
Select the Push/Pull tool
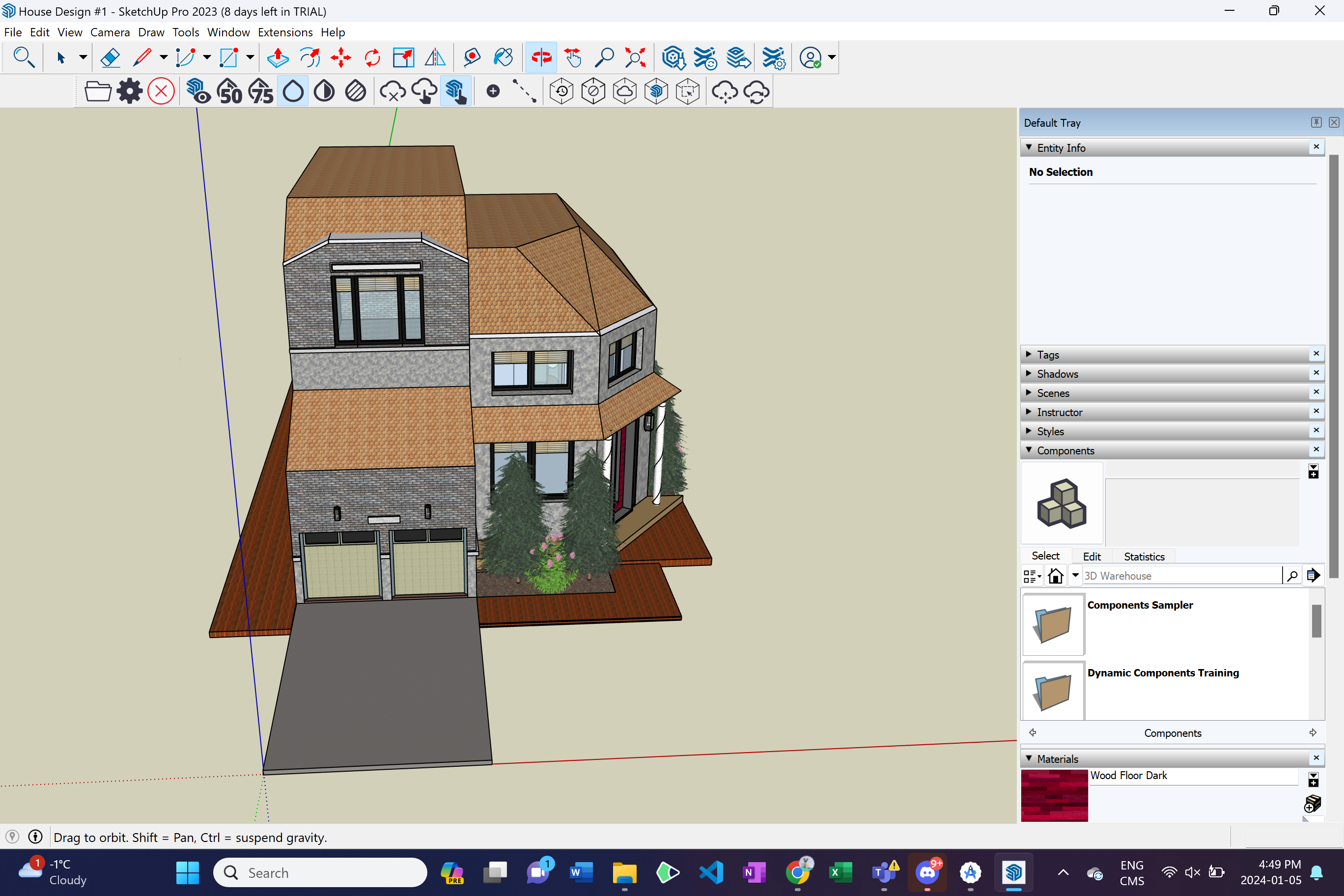point(278,57)
